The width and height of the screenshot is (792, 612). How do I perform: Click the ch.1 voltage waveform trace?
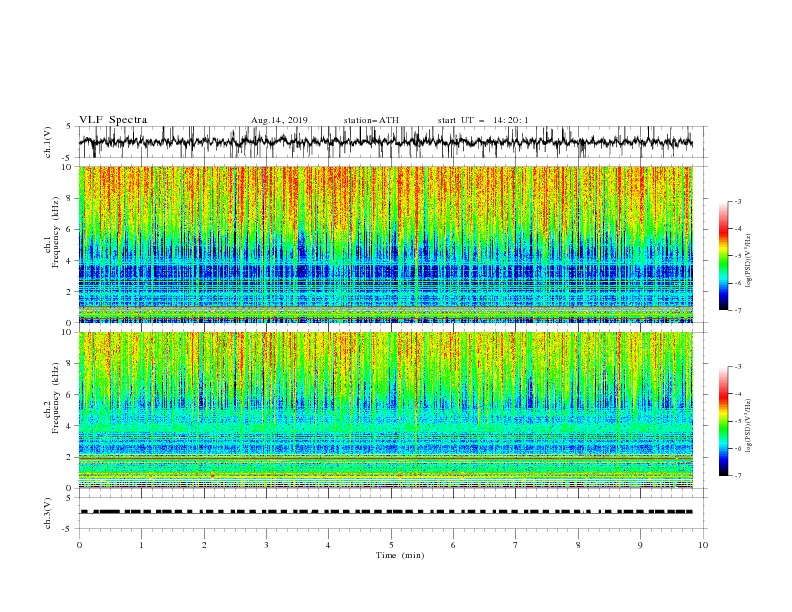385,142
